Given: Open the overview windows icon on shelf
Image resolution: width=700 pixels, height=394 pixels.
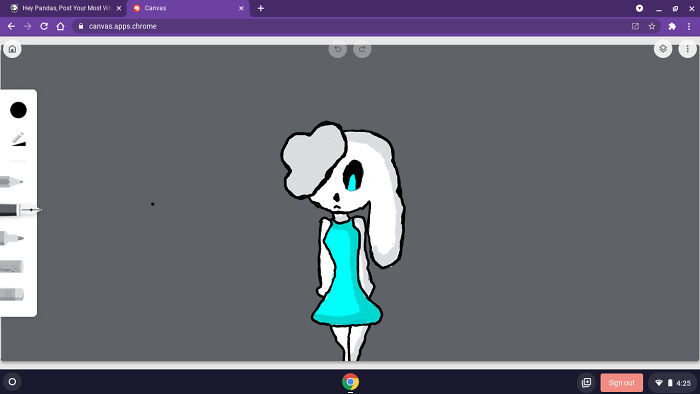Looking at the screenshot, I should (x=587, y=382).
